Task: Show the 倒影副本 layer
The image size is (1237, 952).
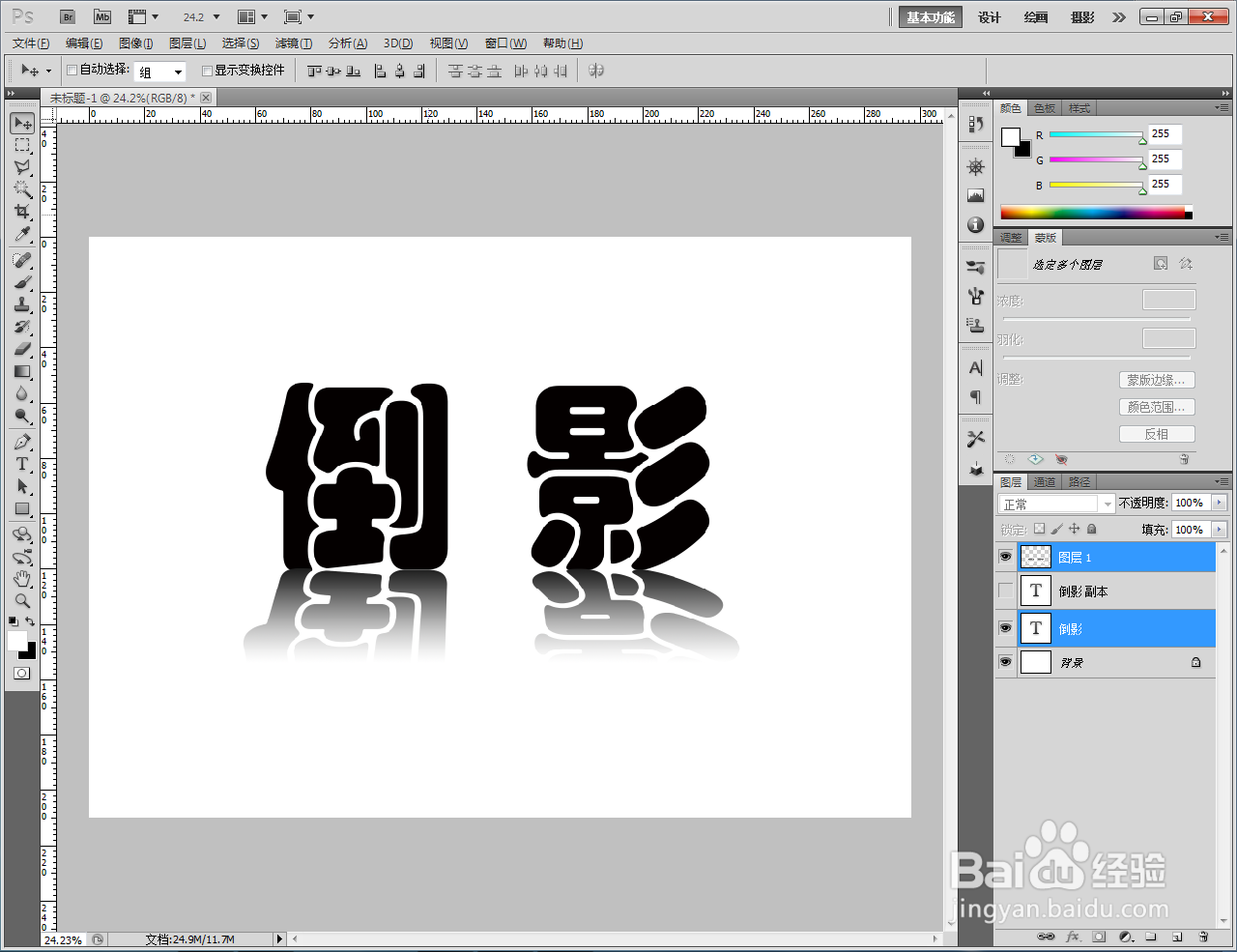Action: pos(1005,591)
